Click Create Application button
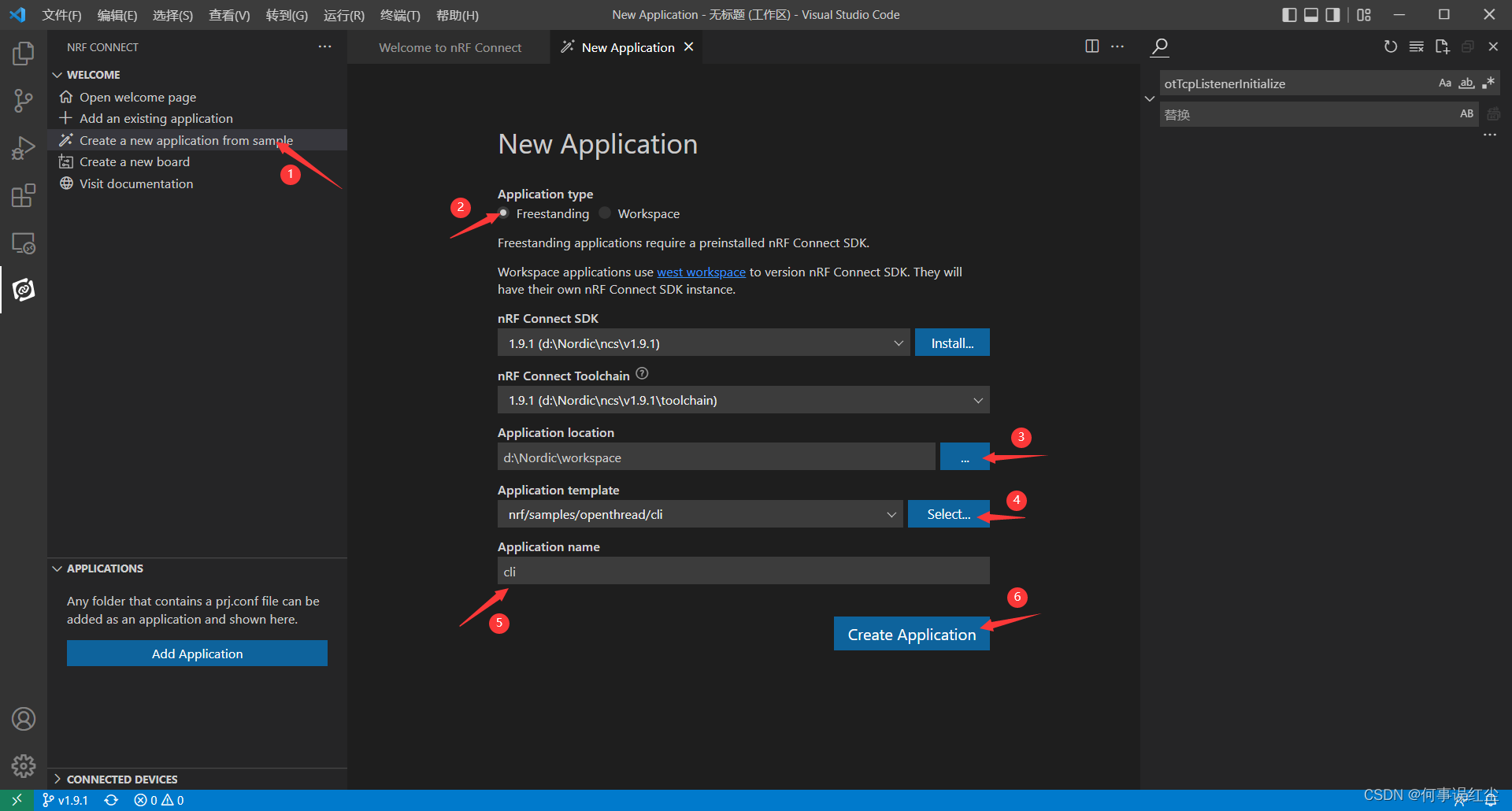1512x811 pixels. (912, 634)
